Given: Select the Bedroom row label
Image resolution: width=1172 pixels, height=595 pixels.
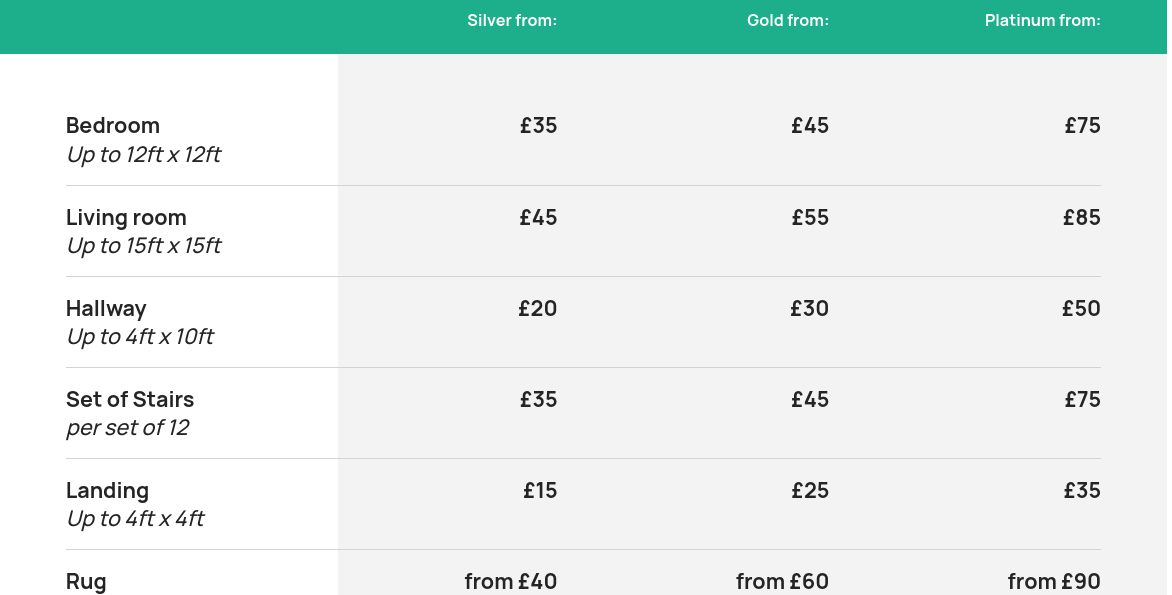Looking at the screenshot, I should tap(113, 126).
